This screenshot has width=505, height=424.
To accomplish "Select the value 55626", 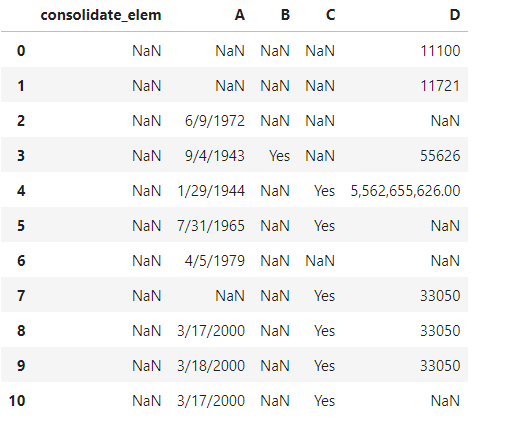I will (440, 156).
